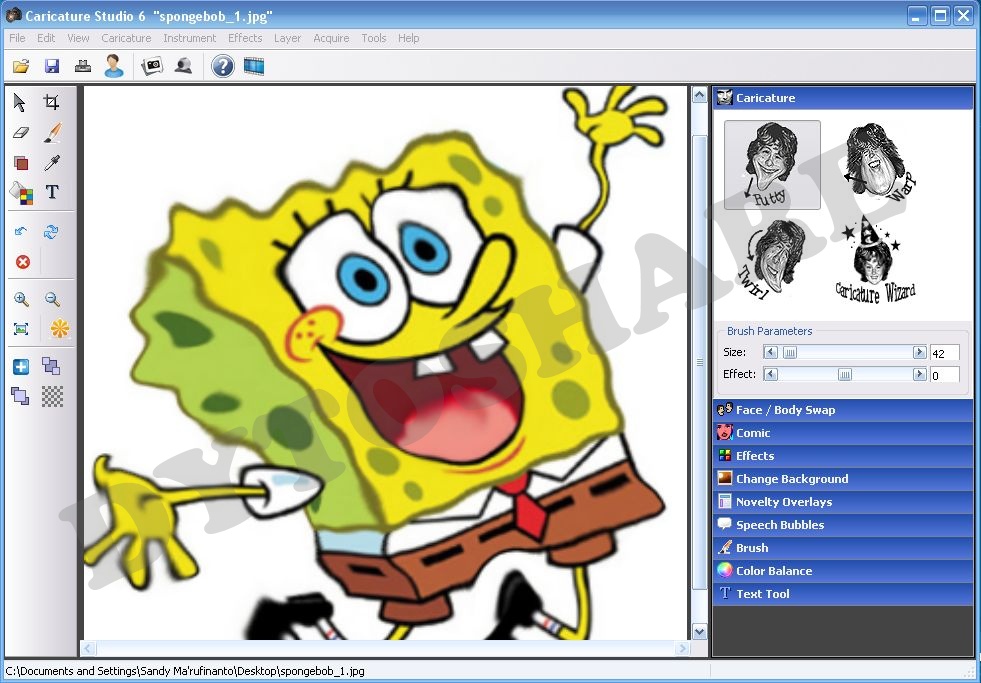Click the Effect value field showing 0
Viewport: 981px width, 683px height.
tap(944, 375)
